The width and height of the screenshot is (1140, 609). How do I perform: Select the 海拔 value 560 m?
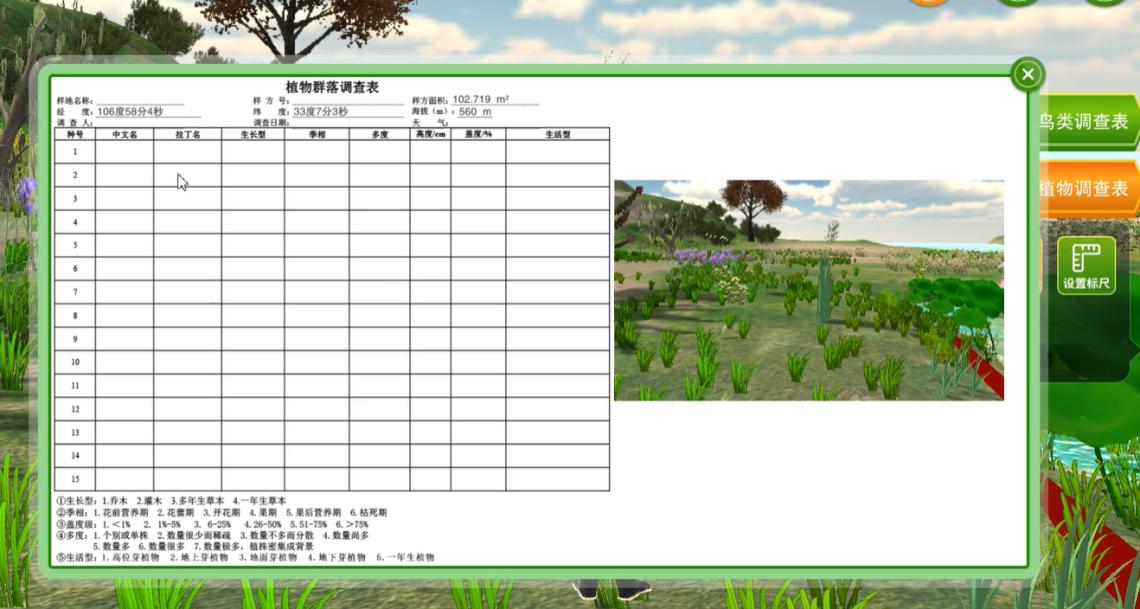pos(475,112)
